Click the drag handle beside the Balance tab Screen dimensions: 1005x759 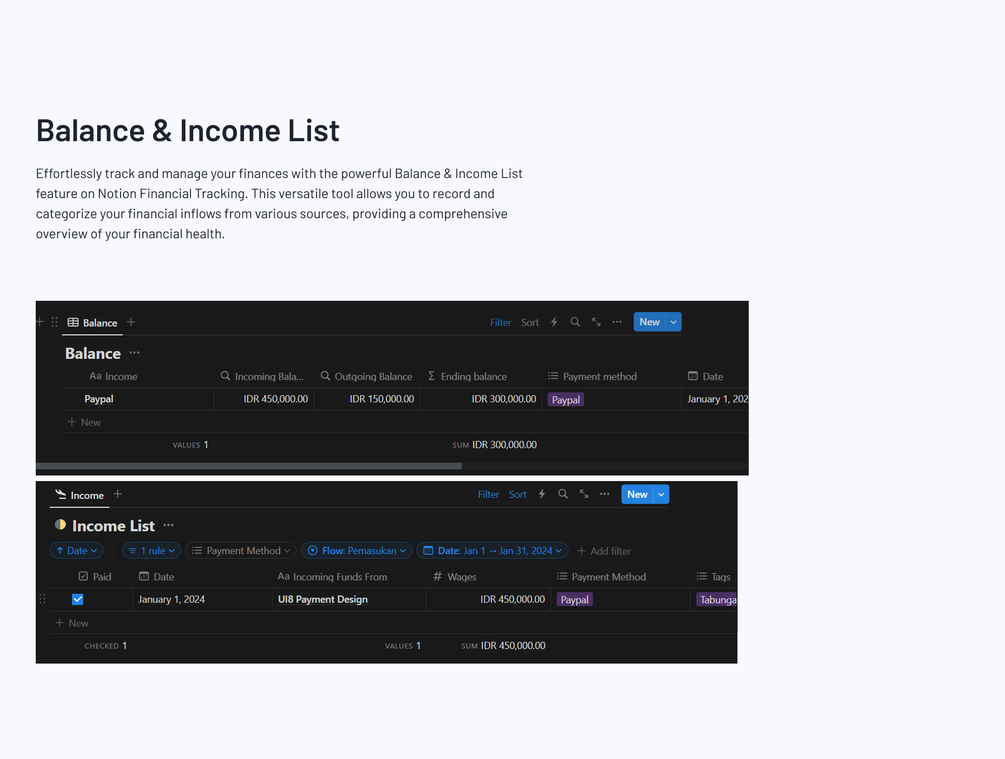click(x=54, y=322)
